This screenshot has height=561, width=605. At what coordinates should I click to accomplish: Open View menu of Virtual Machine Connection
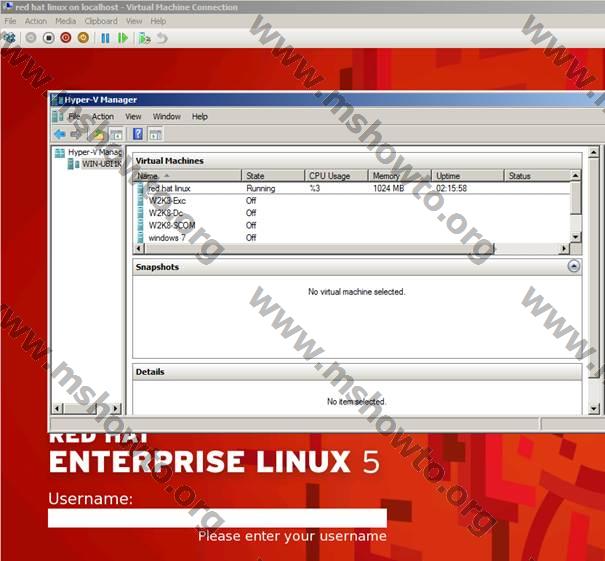(134, 21)
